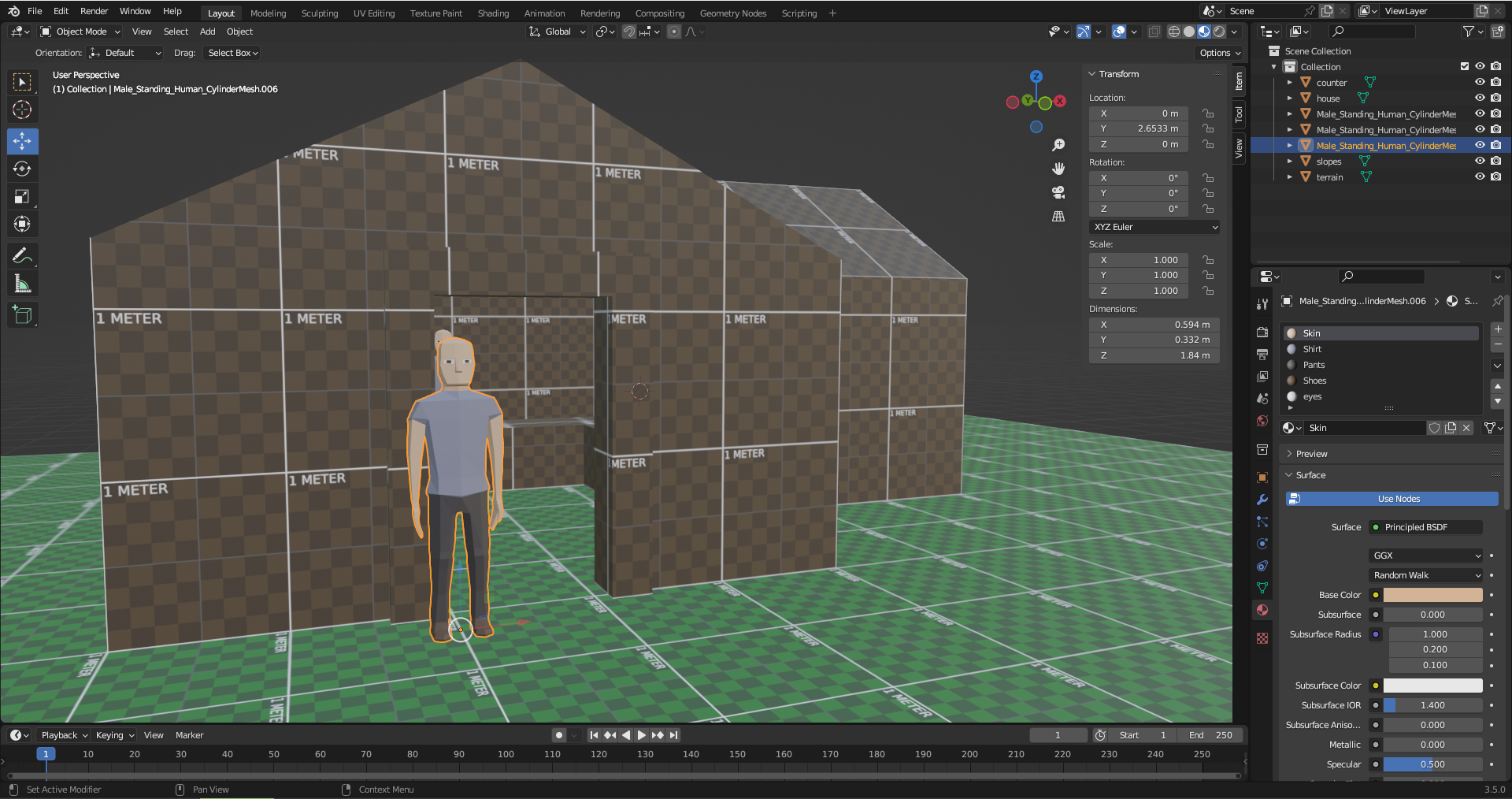The image size is (1512, 799).
Task: Switch to the Sculpting workspace tab
Action: (x=319, y=13)
